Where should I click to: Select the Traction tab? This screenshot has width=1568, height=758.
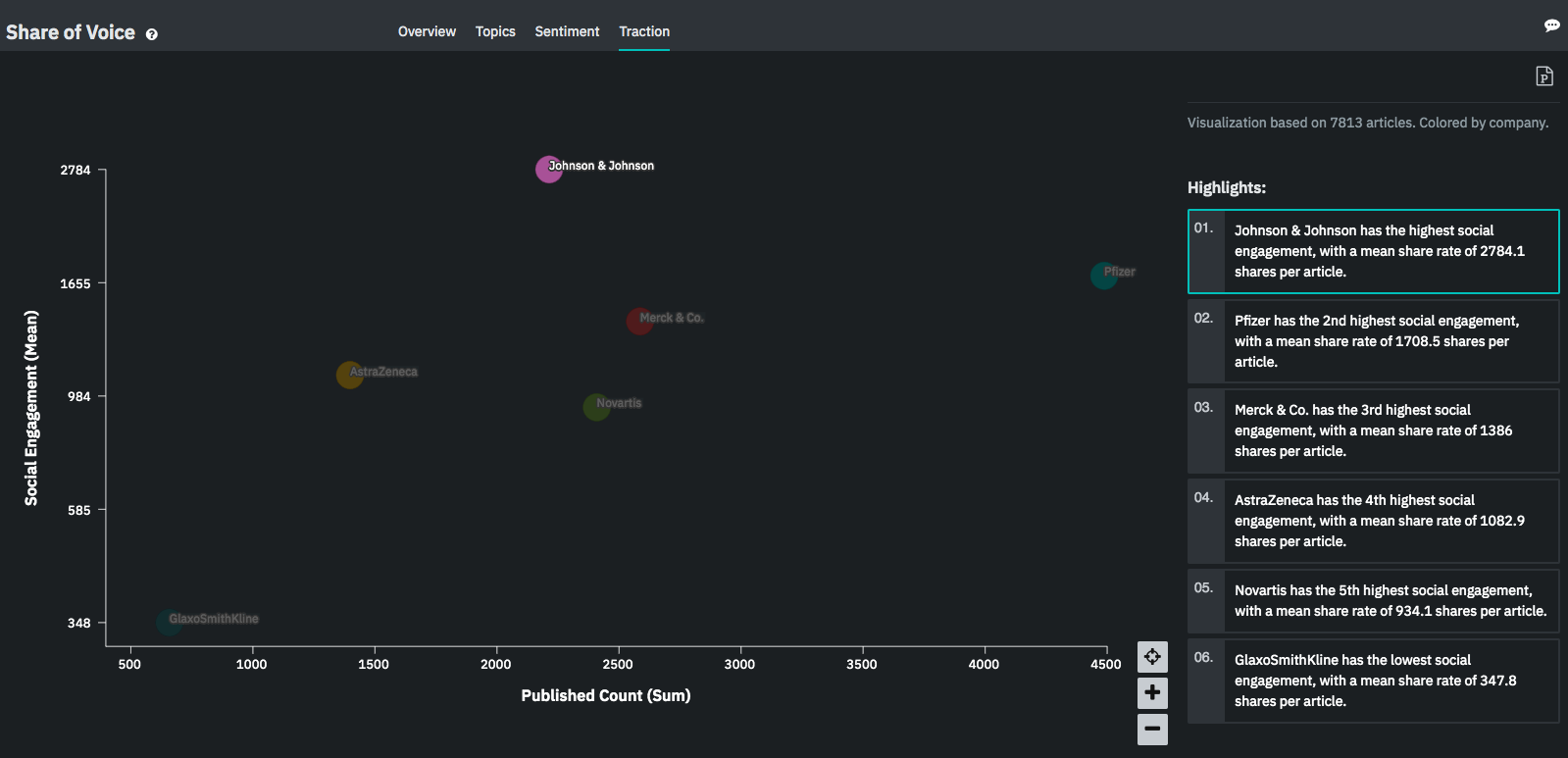coord(644,31)
